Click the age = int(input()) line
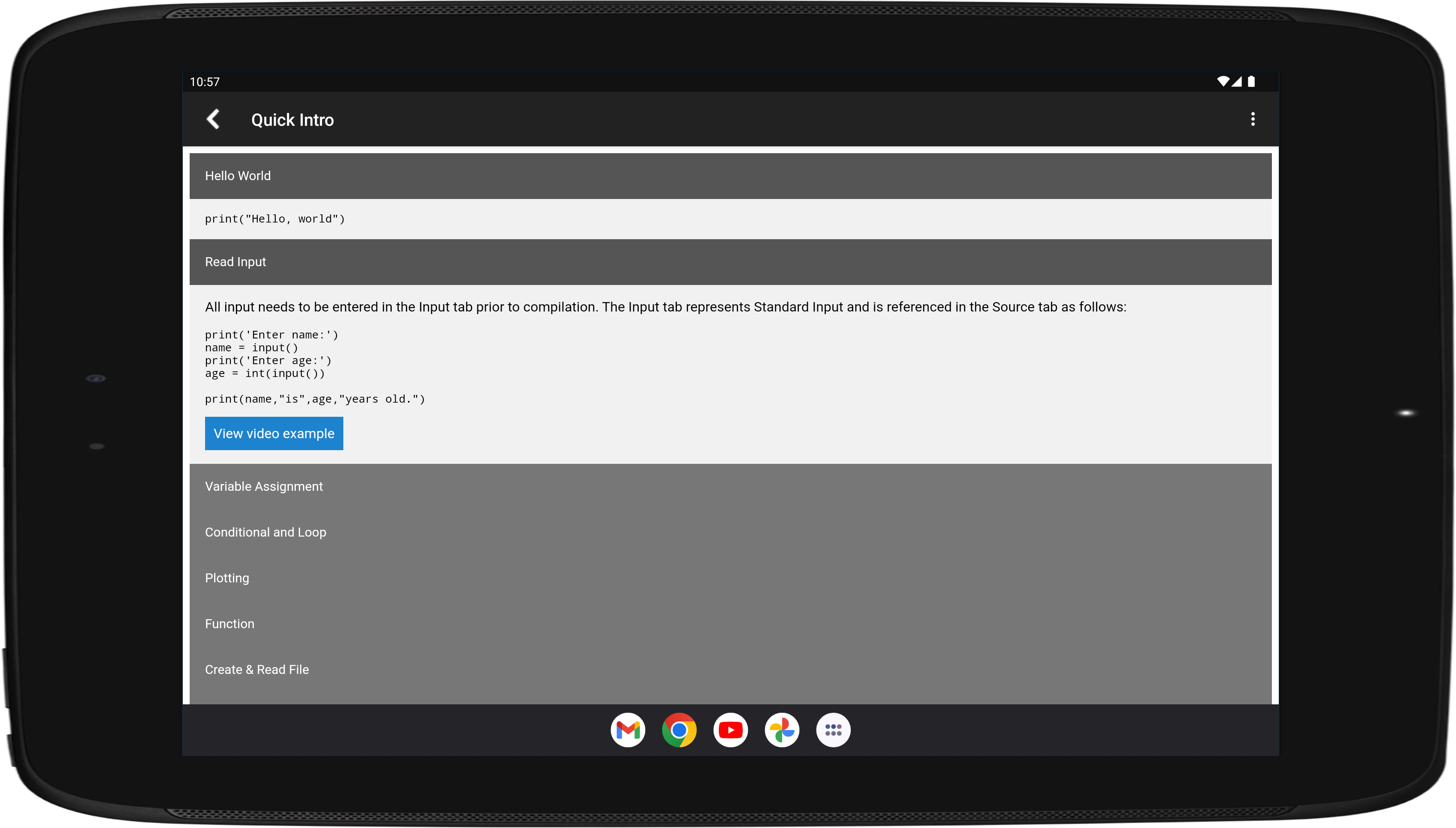 pos(265,374)
